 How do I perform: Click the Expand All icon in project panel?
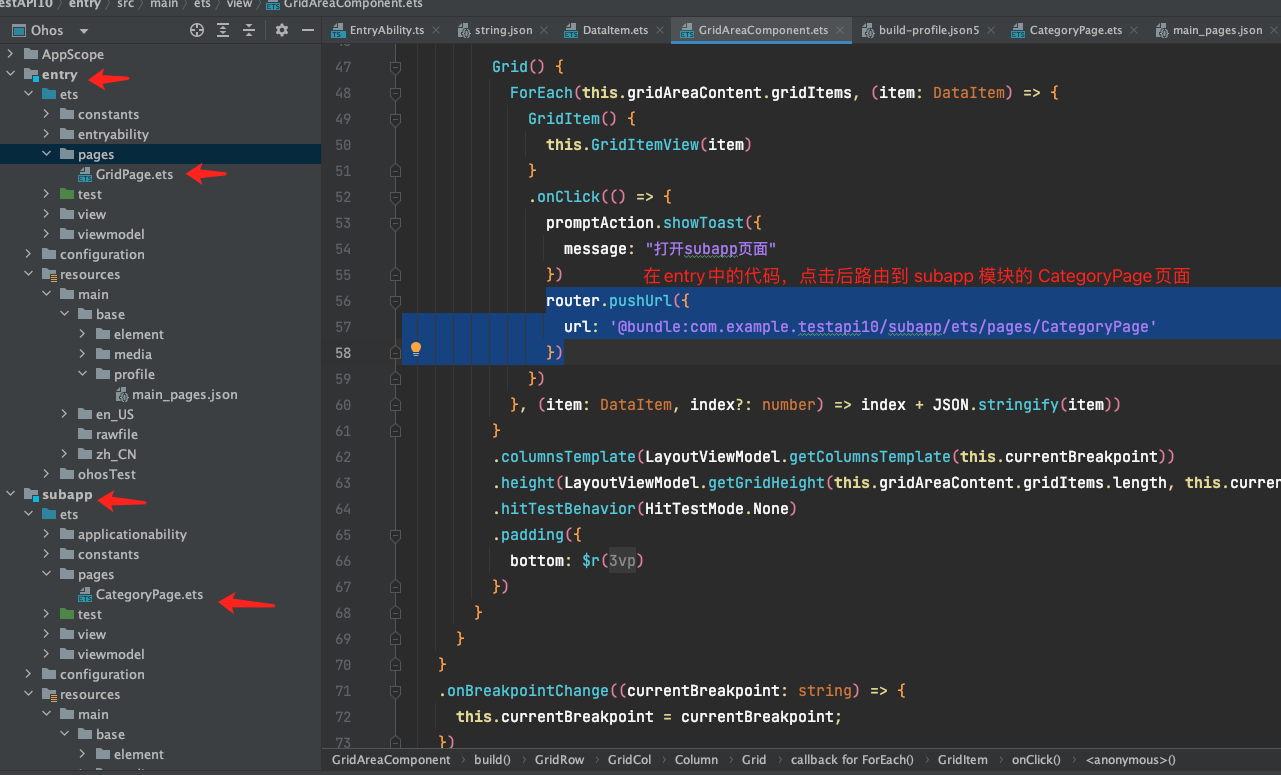pyautogui.click(x=223, y=30)
